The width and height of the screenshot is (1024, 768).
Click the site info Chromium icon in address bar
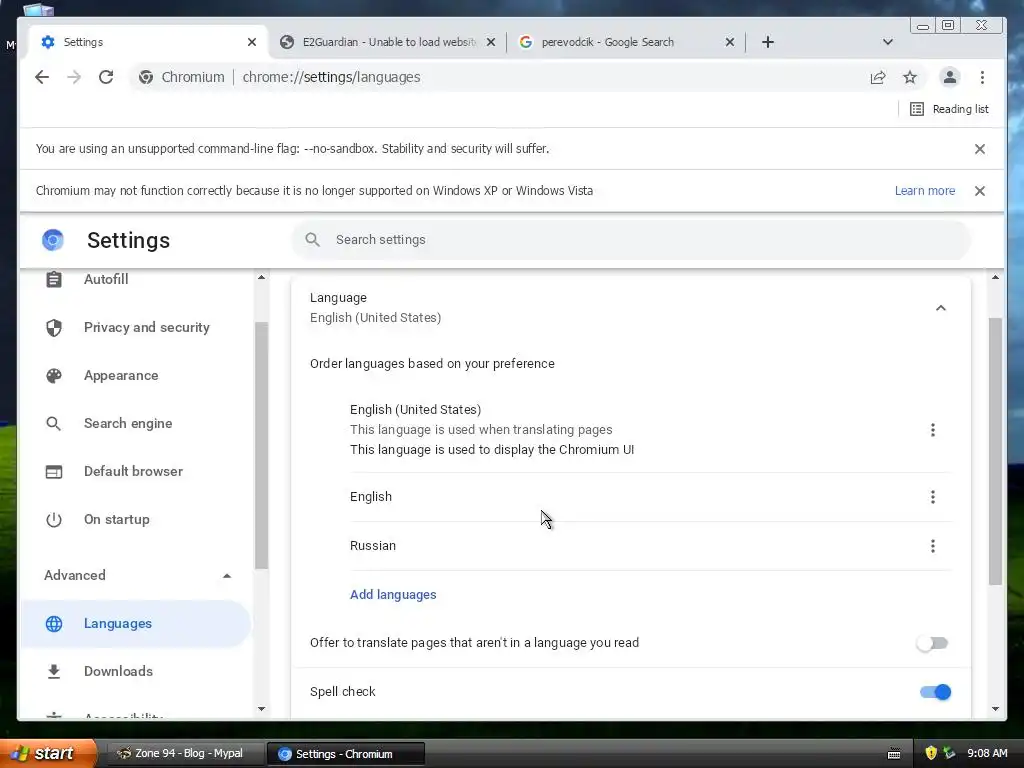(x=146, y=77)
